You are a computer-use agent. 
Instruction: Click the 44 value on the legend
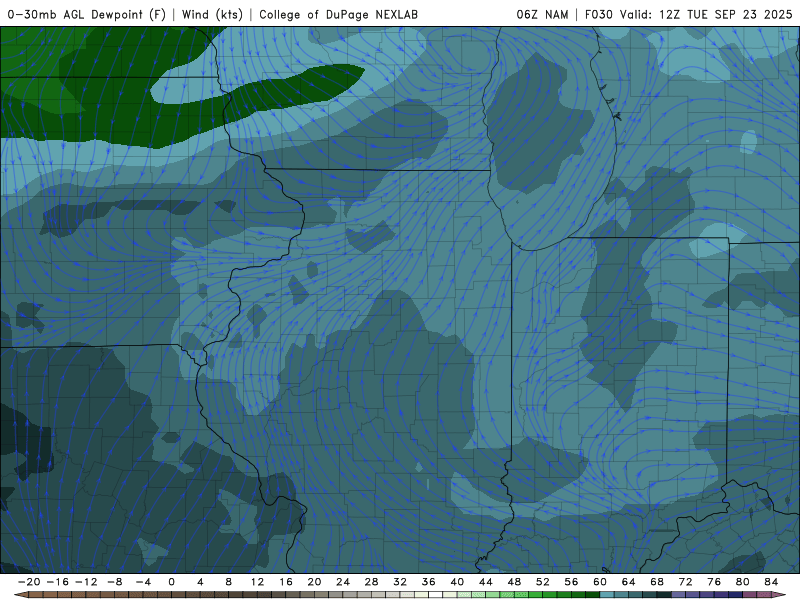[x=486, y=582]
